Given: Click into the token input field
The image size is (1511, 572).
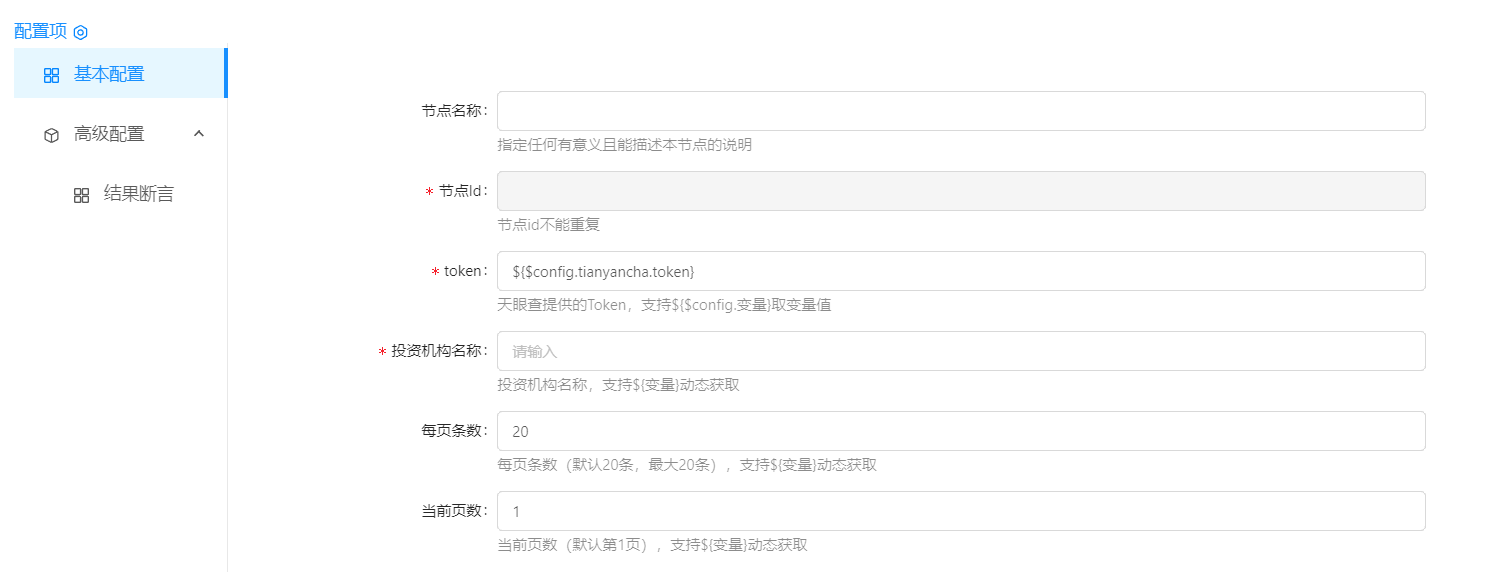Looking at the screenshot, I should pyautogui.click(x=960, y=271).
